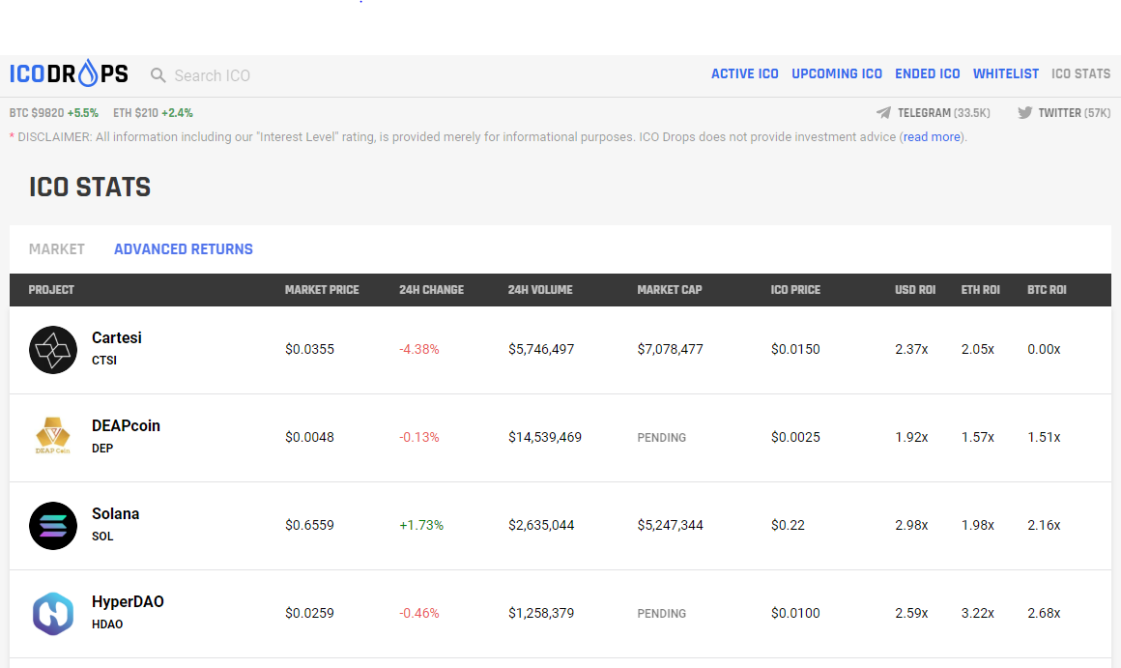Open Solana via its circular logo
Image resolution: width=1121 pixels, height=668 pixels.
[x=53, y=524]
